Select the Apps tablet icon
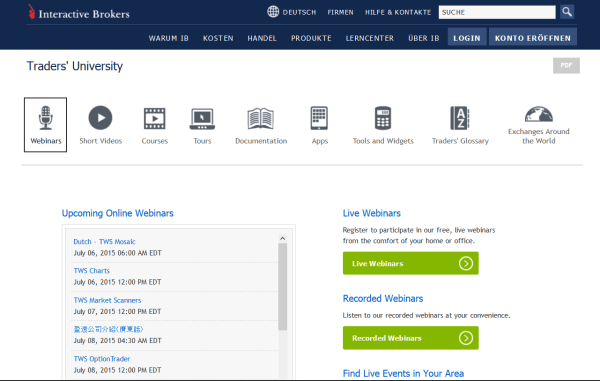This screenshot has width=600, height=381. pyautogui.click(x=319, y=118)
